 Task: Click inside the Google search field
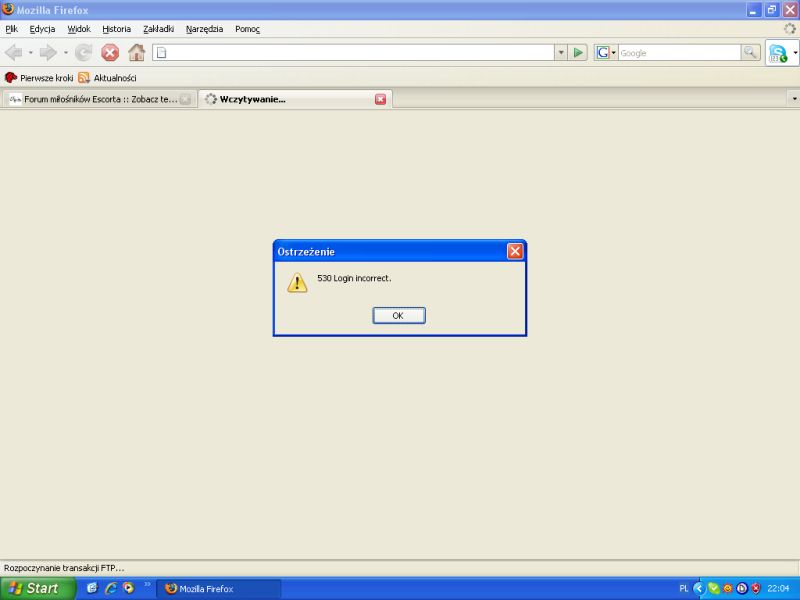[678, 53]
